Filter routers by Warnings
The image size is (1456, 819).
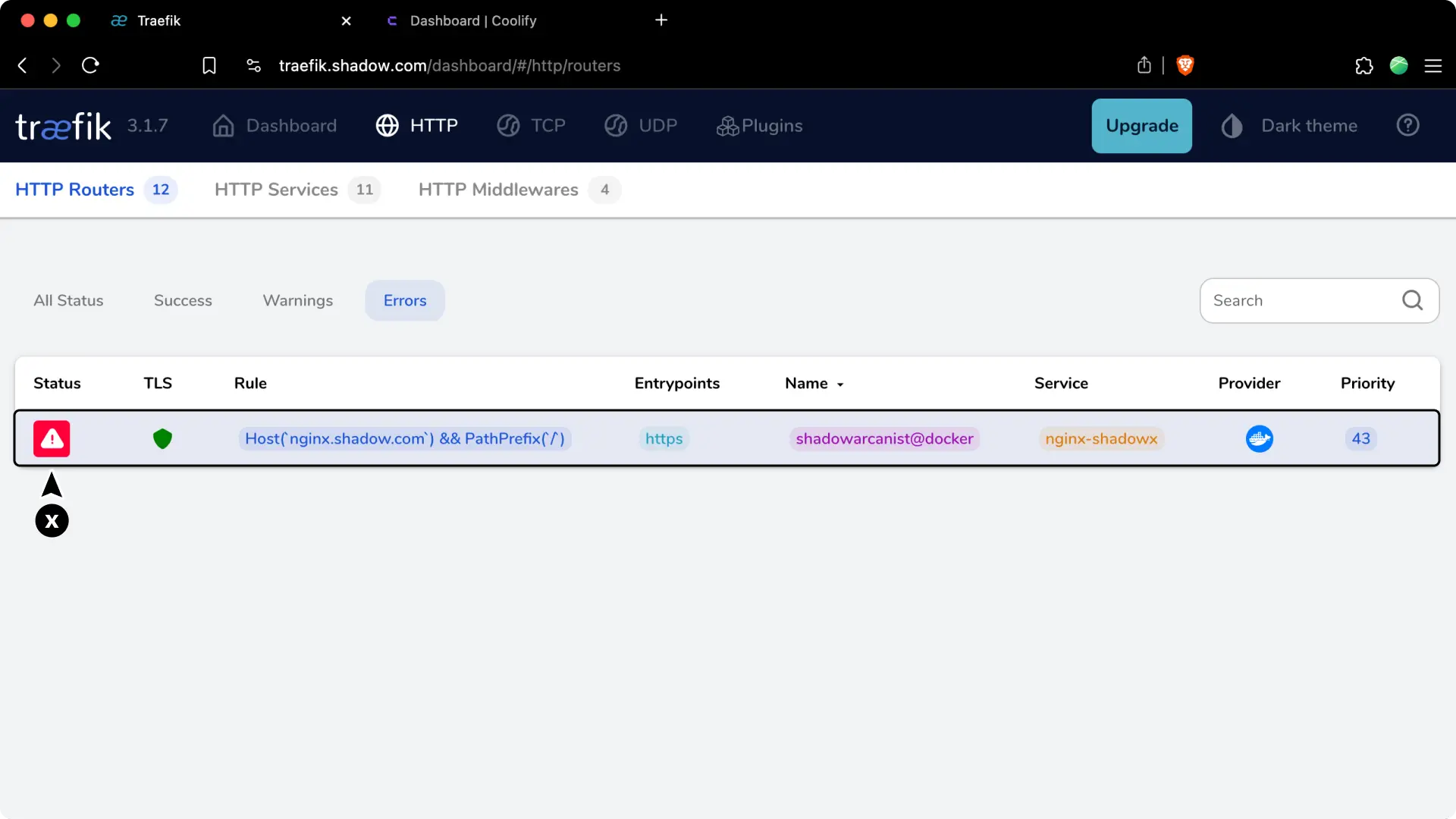pyautogui.click(x=298, y=300)
